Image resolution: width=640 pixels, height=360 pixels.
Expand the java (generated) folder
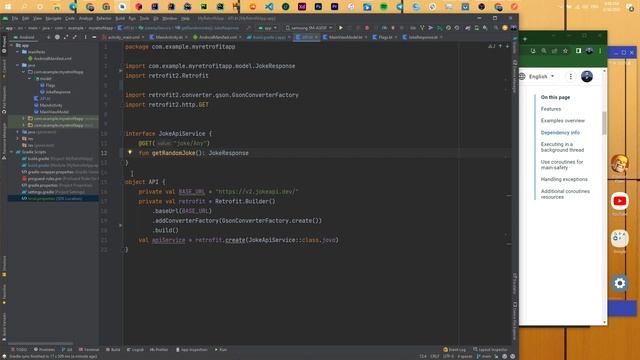pos(18,132)
